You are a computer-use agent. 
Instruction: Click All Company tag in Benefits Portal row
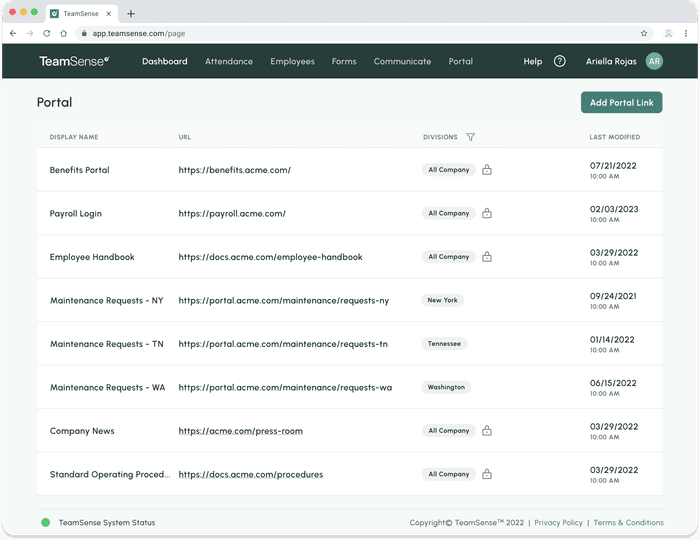[x=449, y=170]
